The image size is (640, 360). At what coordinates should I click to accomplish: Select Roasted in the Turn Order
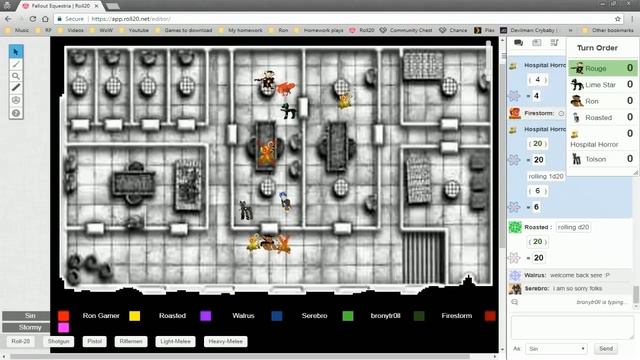tap(602, 118)
